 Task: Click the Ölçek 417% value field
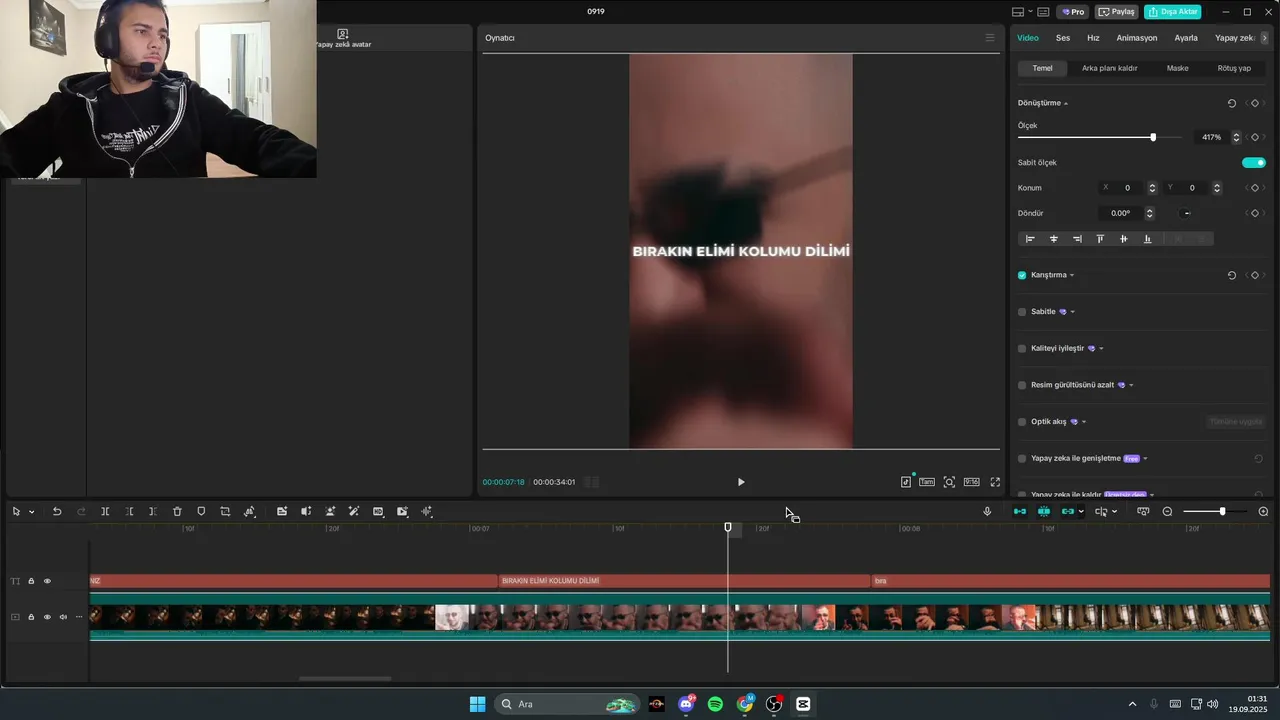1211,137
